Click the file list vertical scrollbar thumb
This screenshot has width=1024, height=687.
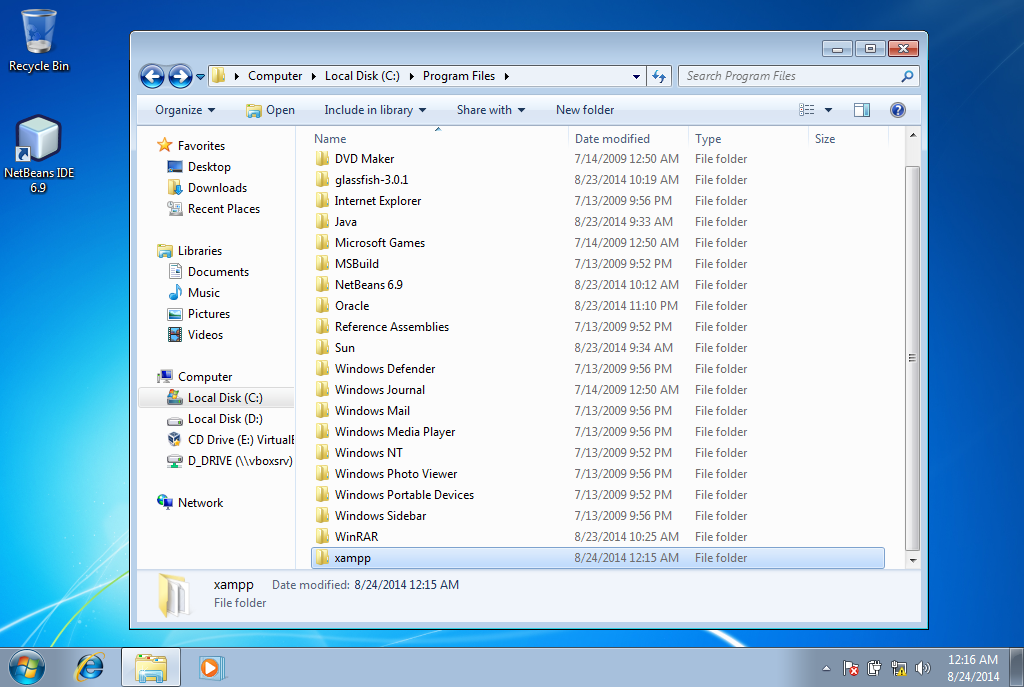(x=912, y=358)
